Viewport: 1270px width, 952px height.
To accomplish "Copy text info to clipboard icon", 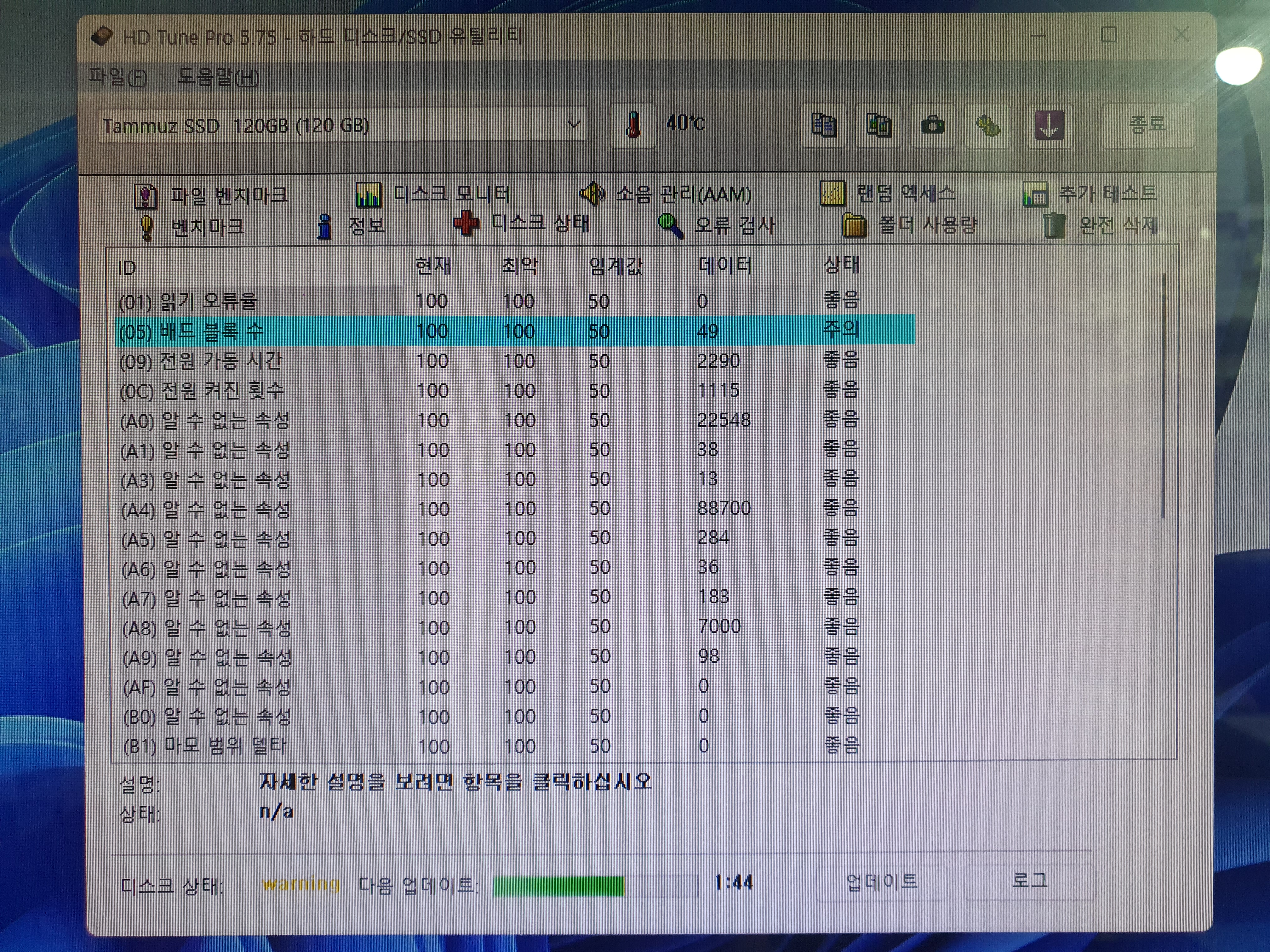I will 824,125.
